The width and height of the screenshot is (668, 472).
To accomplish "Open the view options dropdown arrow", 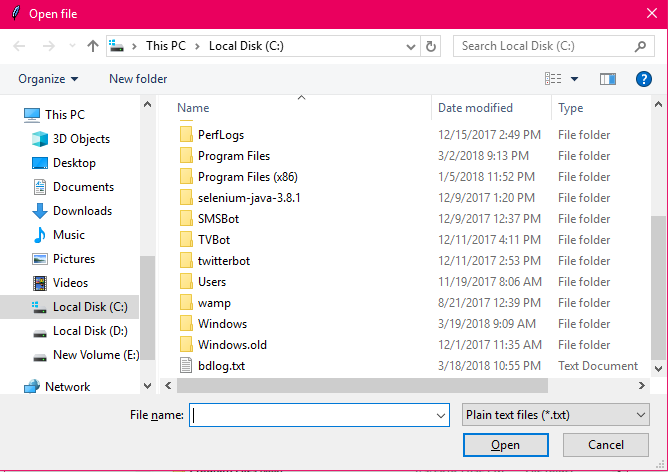I will (x=574, y=79).
